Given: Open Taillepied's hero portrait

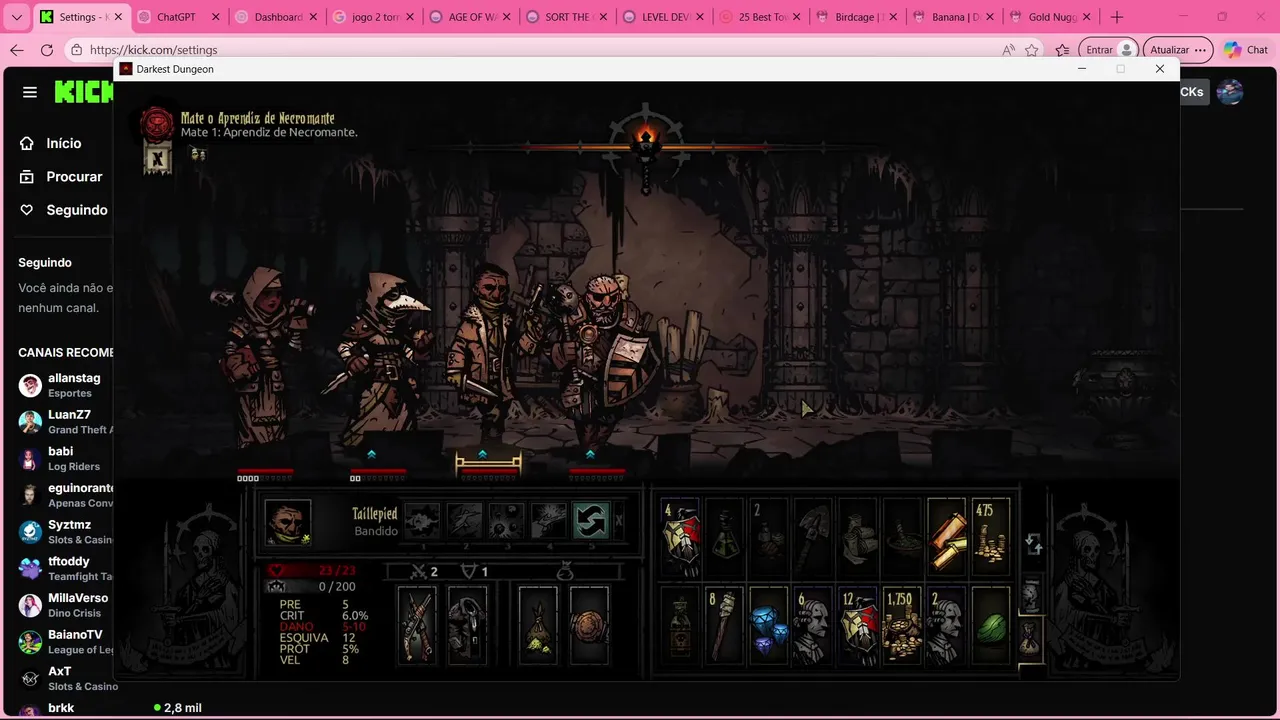Looking at the screenshot, I should (288, 522).
